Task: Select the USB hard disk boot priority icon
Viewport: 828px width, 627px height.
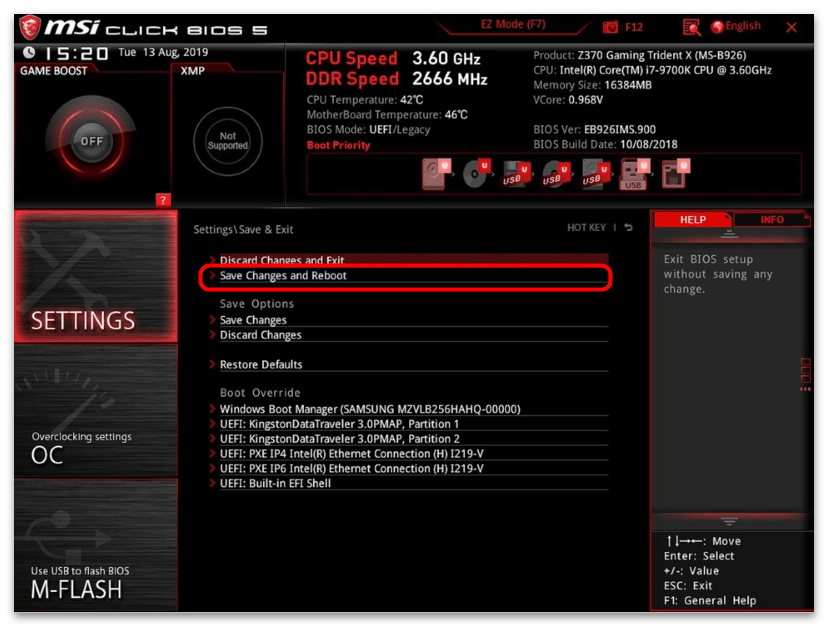Action: pyautogui.click(x=596, y=174)
